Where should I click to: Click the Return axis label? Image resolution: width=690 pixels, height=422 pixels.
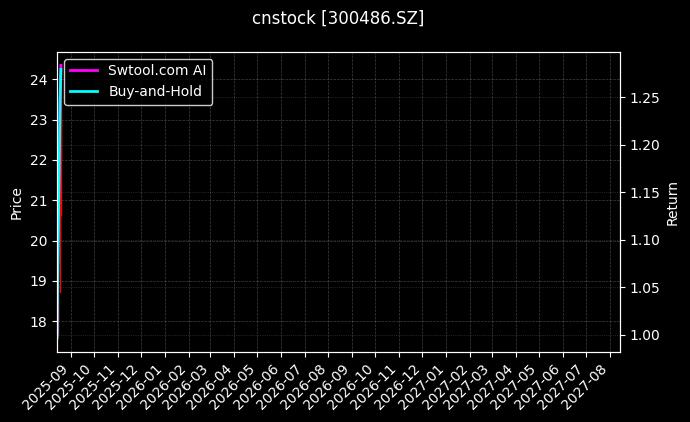tap(672, 203)
